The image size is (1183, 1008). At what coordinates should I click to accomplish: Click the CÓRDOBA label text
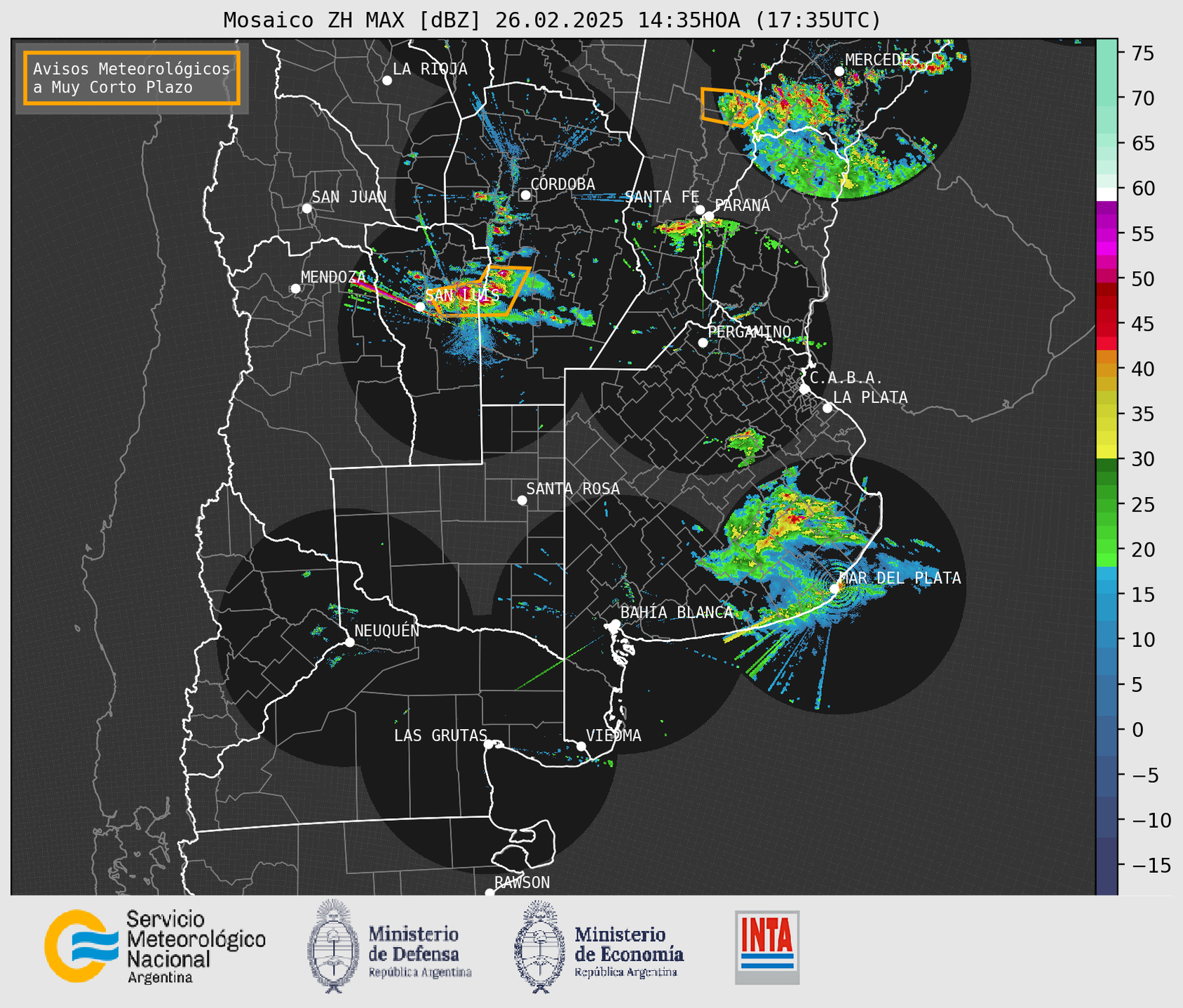coord(563,184)
